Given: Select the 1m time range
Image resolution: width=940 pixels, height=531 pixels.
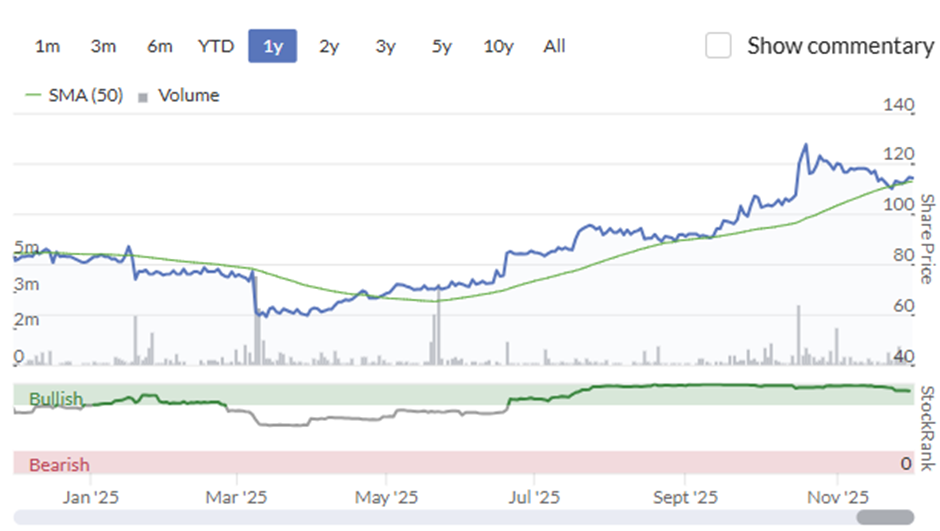Looking at the screenshot, I should point(47,46).
